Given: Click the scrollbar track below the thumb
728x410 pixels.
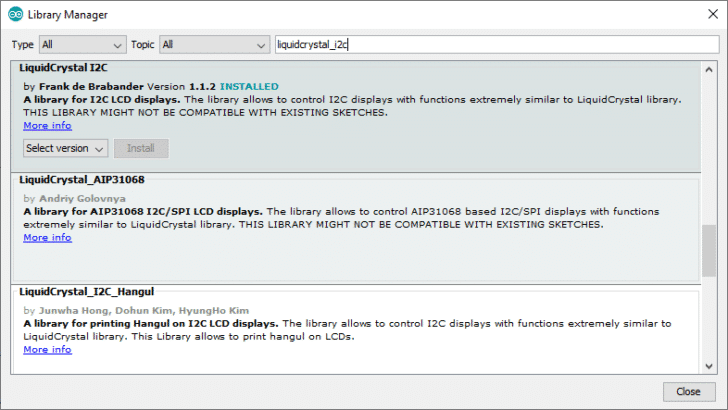Looking at the screenshot, I should click(709, 320).
